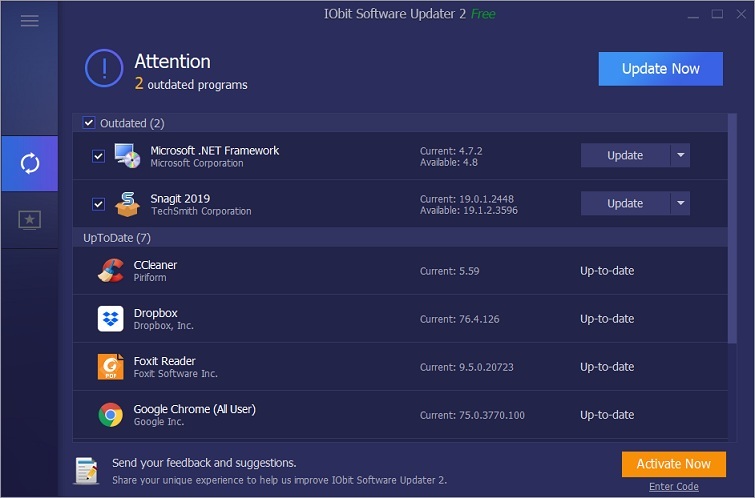
Task: Click the Dropbox program icon
Action: click(110, 319)
